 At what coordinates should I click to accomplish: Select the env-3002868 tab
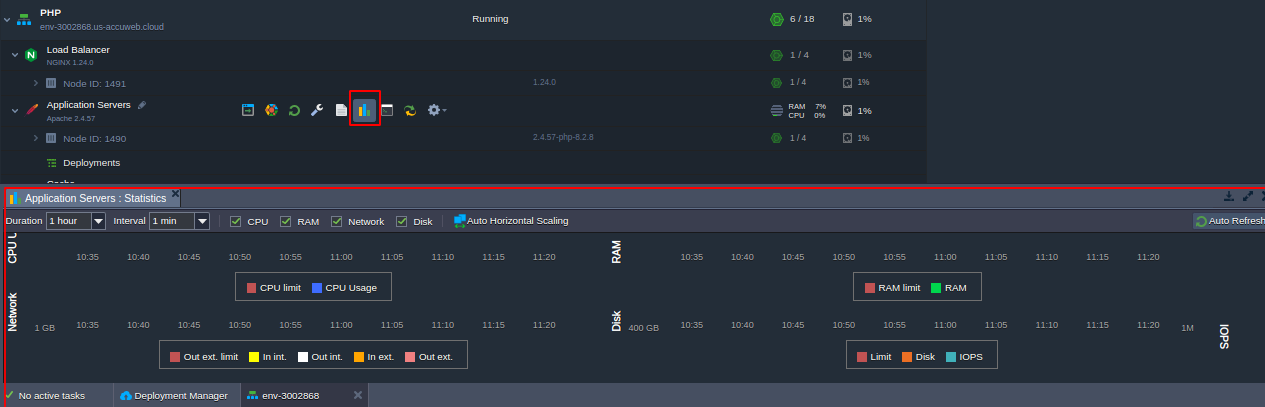pyautogui.click(x=290, y=396)
